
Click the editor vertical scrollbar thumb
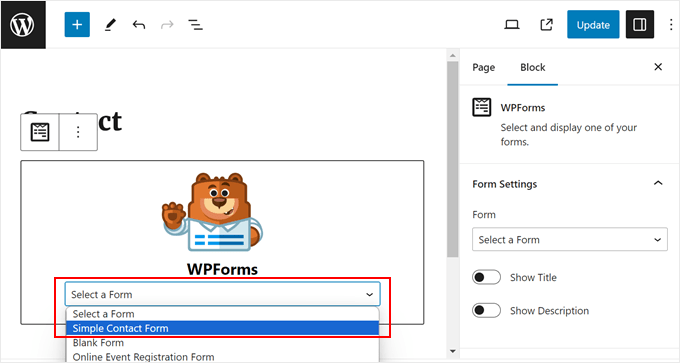[453, 159]
